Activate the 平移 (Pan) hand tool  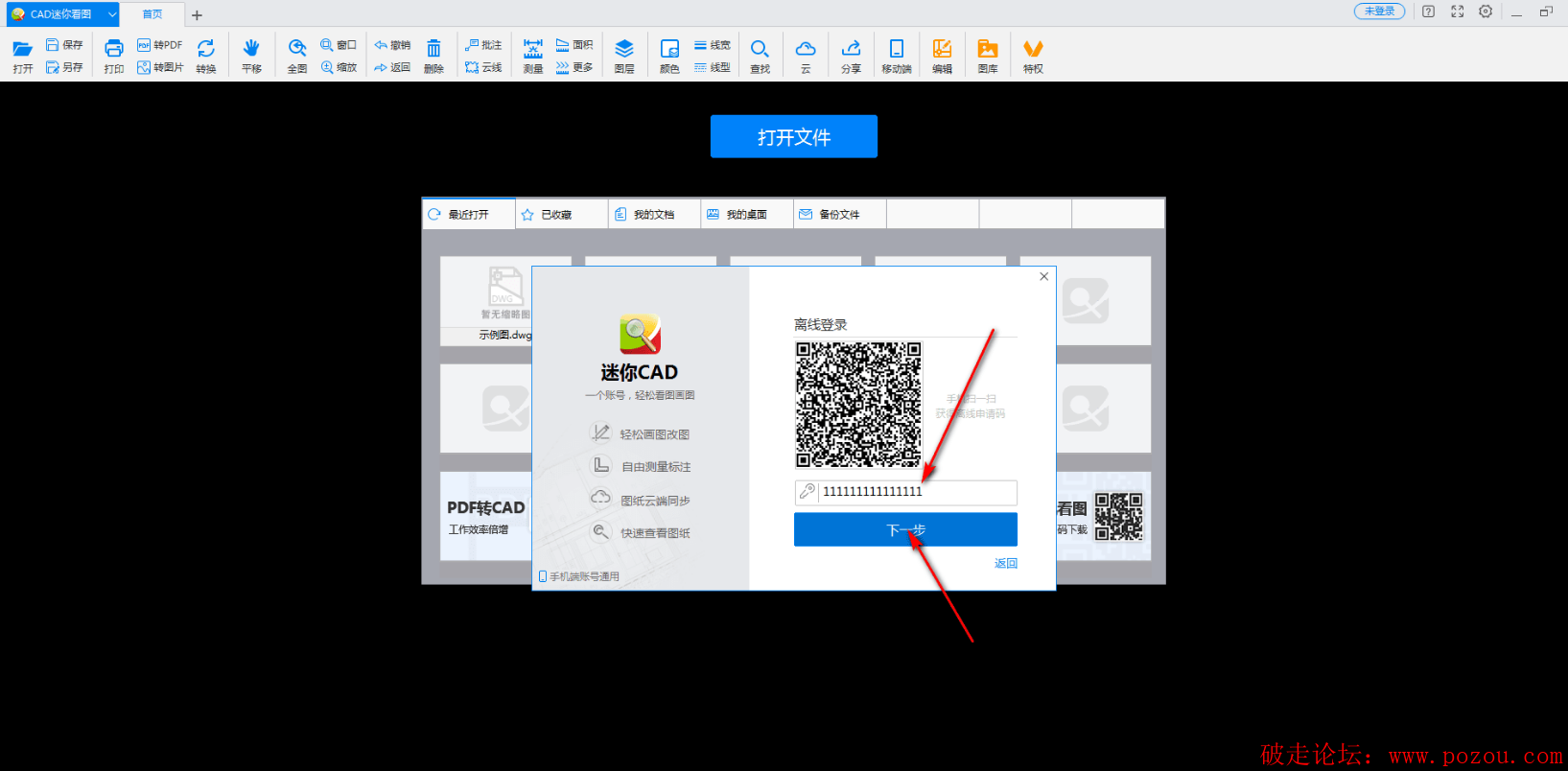point(251,56)
